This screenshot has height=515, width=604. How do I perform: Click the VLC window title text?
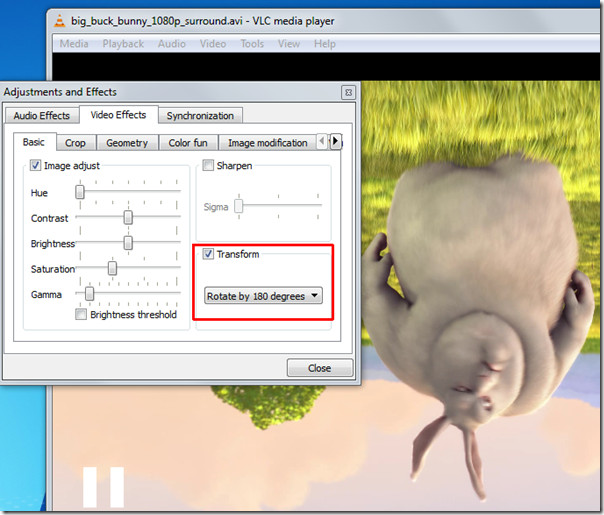coord(203,21)
